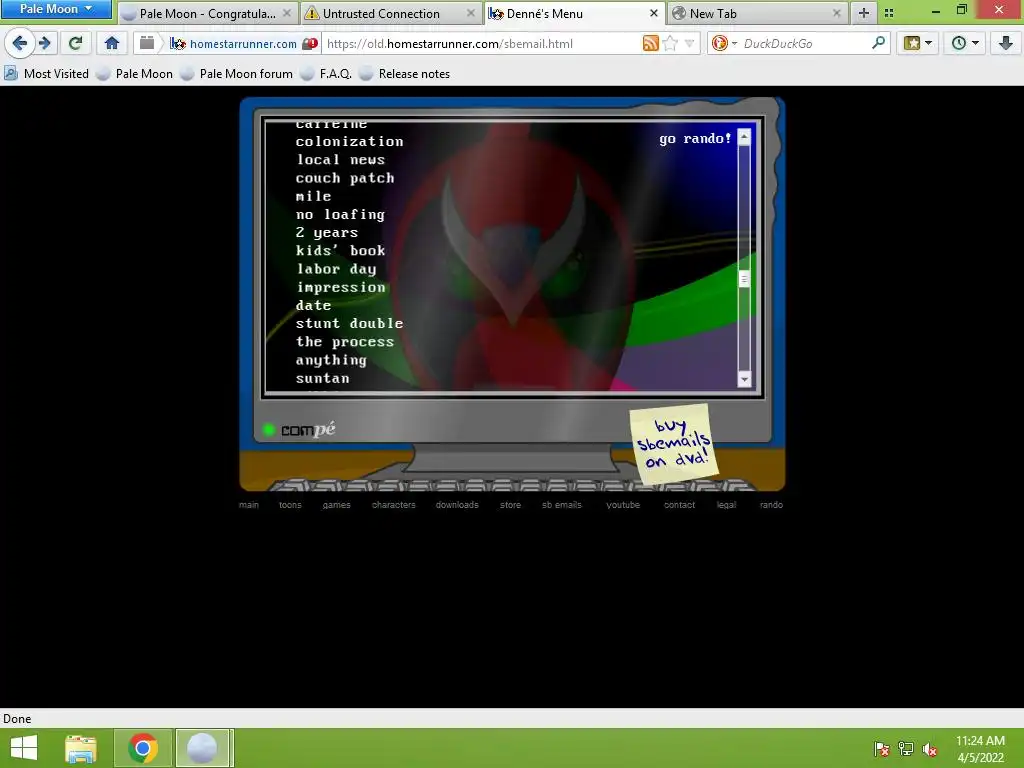Open the 'youtube' footer link
Screen dimensions: 1024x768
pos(623,505)
